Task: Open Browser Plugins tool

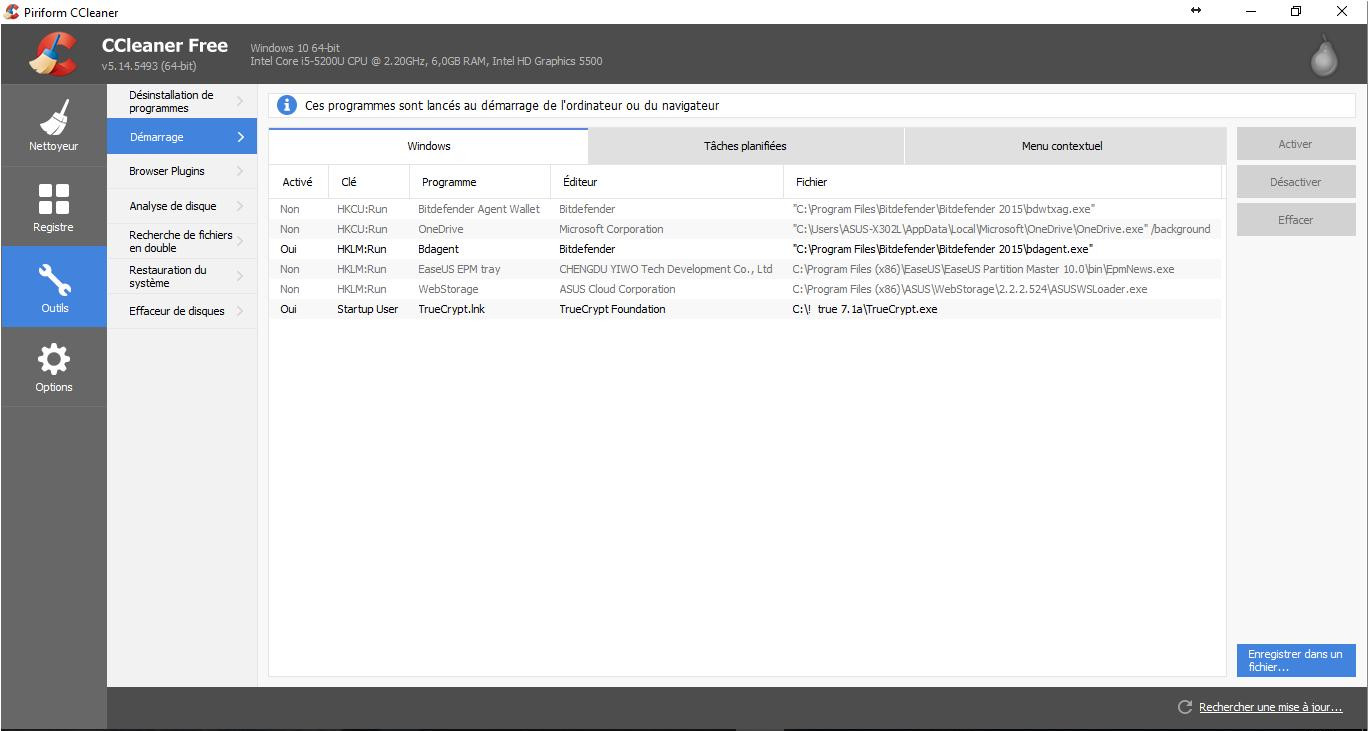Action: (x=182, y=171)
